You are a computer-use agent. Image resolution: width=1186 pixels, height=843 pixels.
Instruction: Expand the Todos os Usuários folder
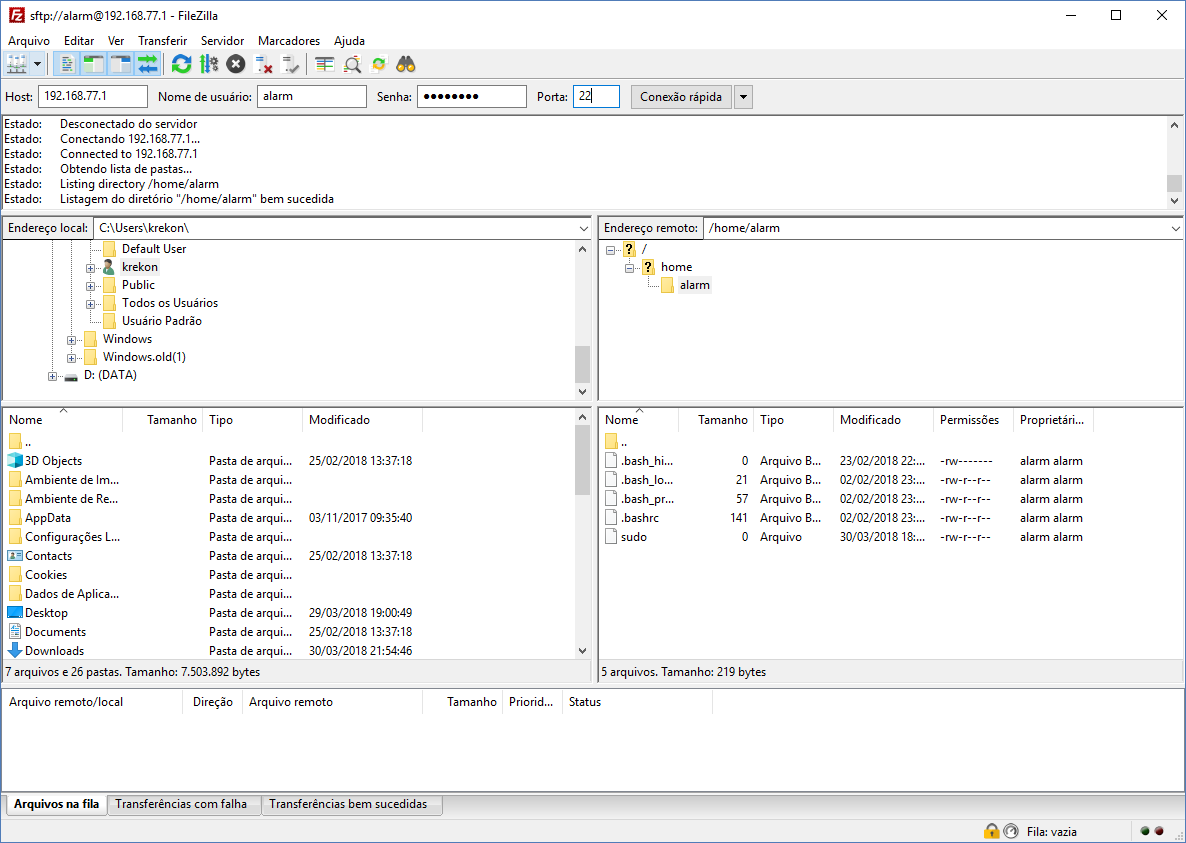(90, 304)
